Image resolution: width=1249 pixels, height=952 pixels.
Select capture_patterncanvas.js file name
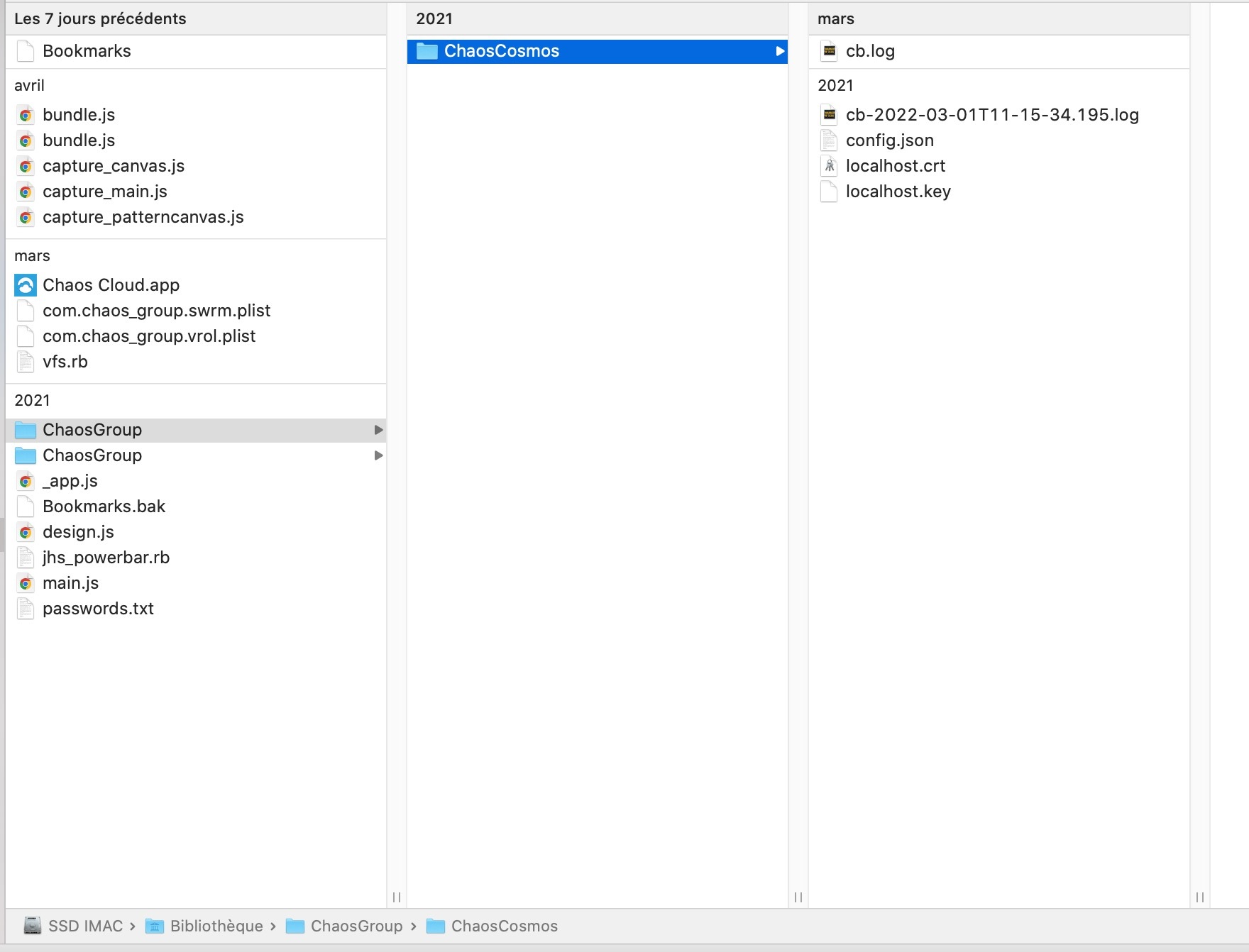click(x=143, y=217)
